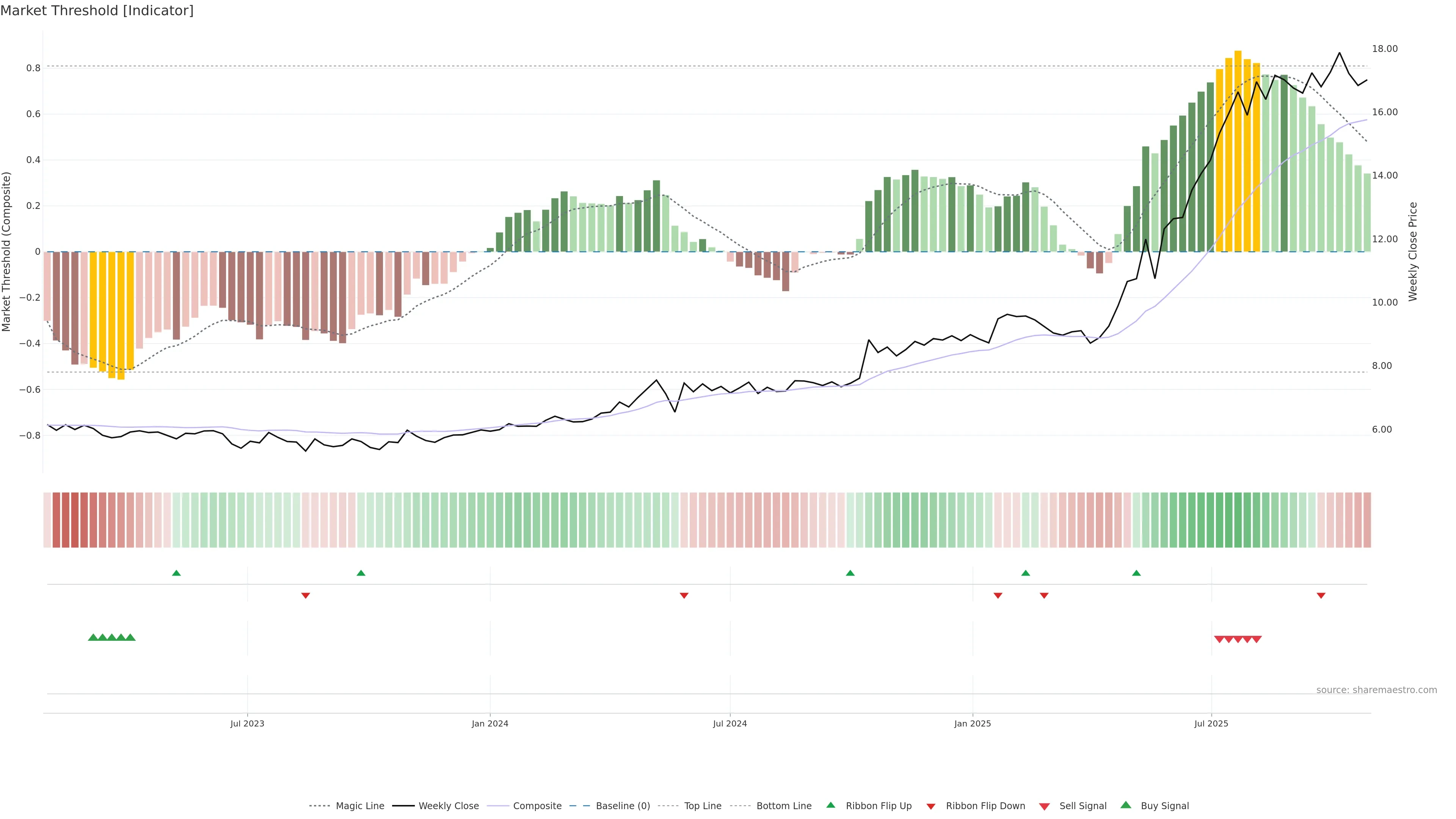1456x819 pixels.
Task: Click the Ribbon Flip Up legend triangle icon
Action: 830,805
